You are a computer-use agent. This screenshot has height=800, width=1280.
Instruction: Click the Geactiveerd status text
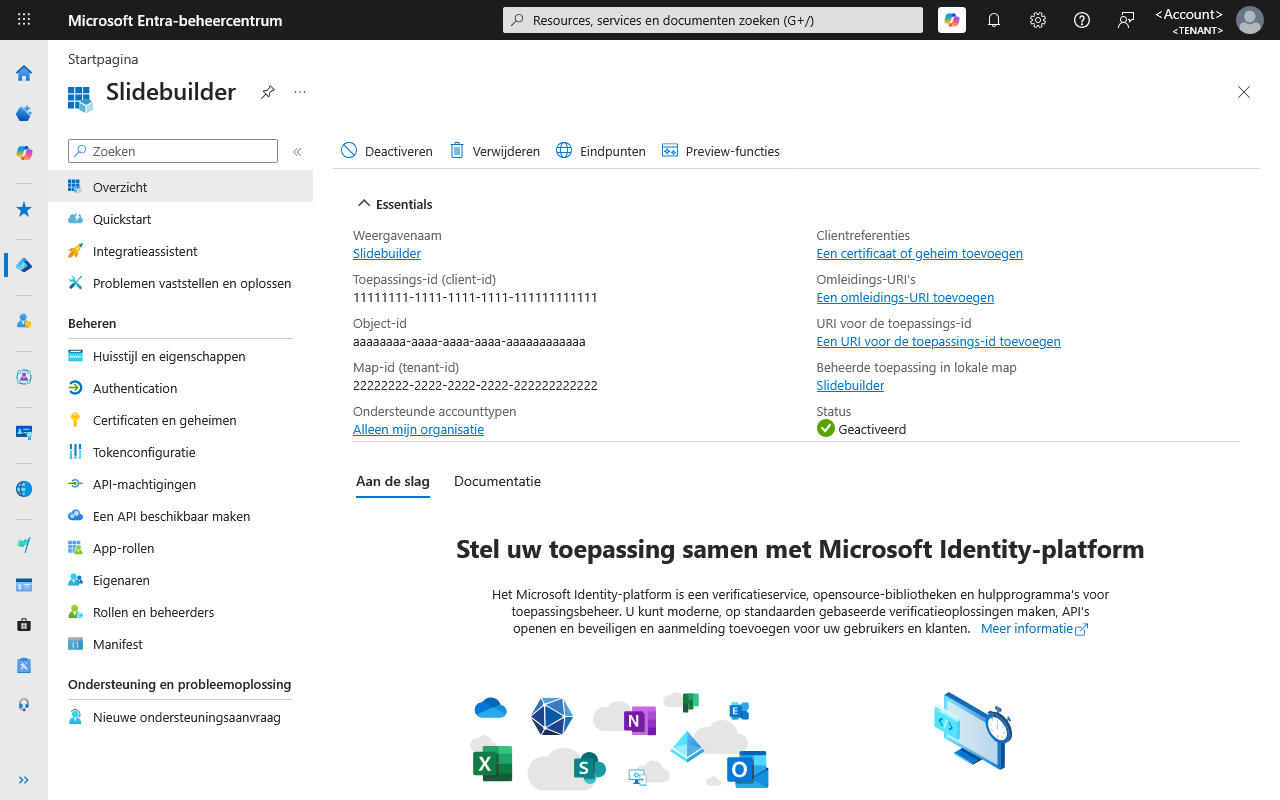click(x=872, y=430)
